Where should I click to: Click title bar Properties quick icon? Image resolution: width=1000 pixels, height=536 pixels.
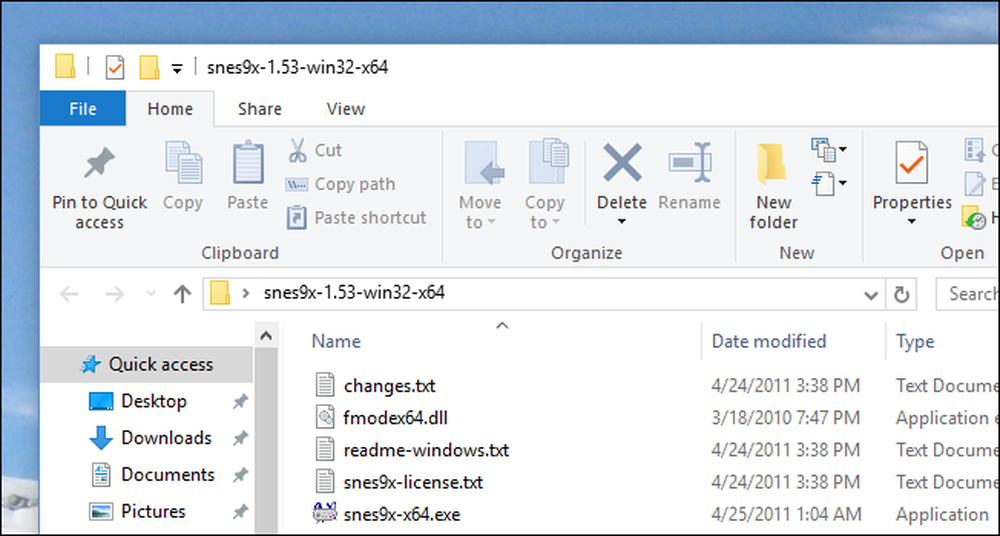[x=115, y=68]
